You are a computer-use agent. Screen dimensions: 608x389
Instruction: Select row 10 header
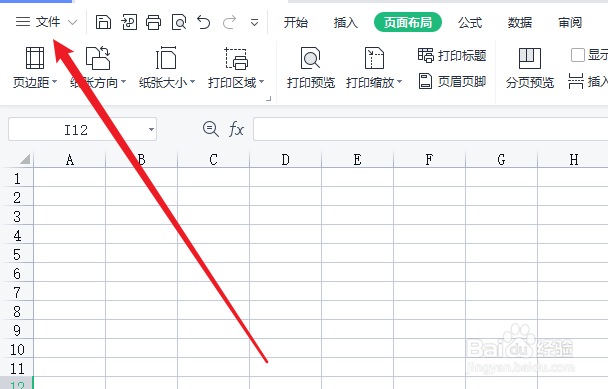click(17, 349)
